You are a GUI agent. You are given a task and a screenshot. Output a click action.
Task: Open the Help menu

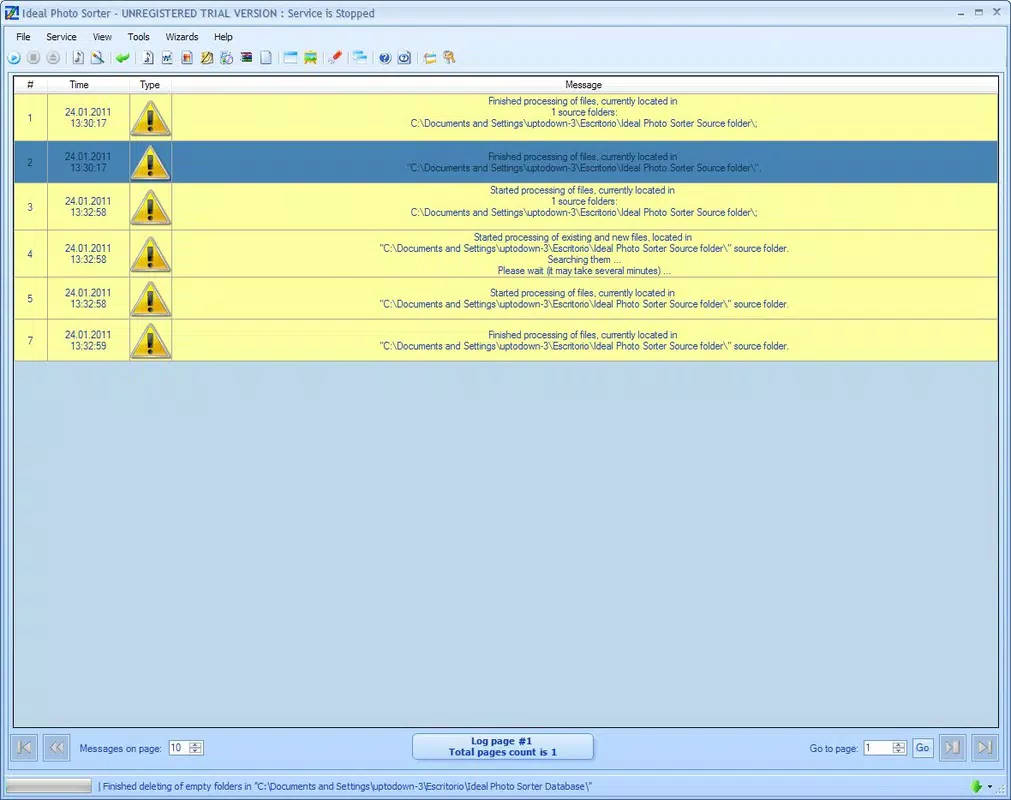point(223,37)
